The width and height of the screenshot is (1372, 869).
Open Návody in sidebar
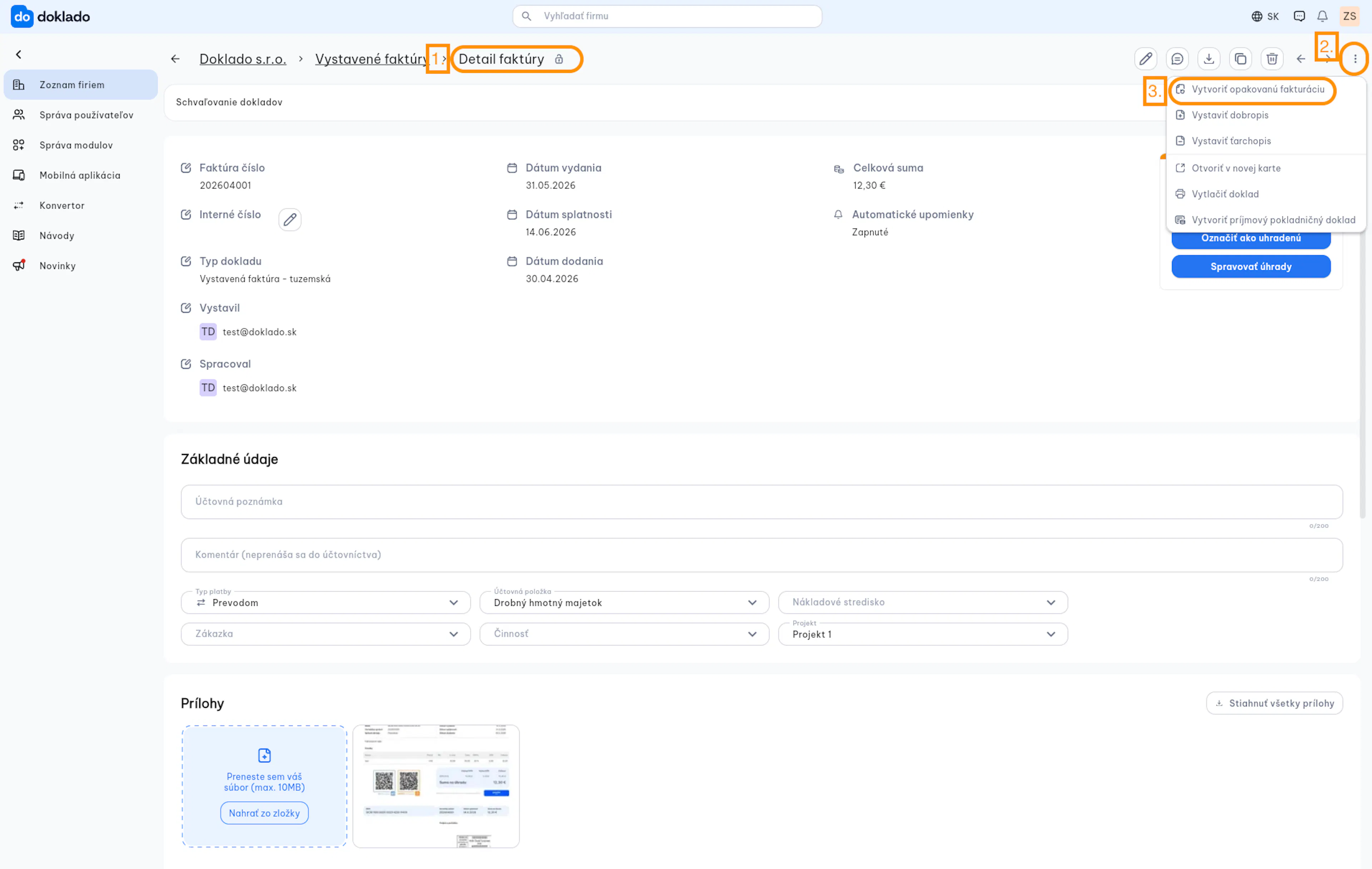81,236
